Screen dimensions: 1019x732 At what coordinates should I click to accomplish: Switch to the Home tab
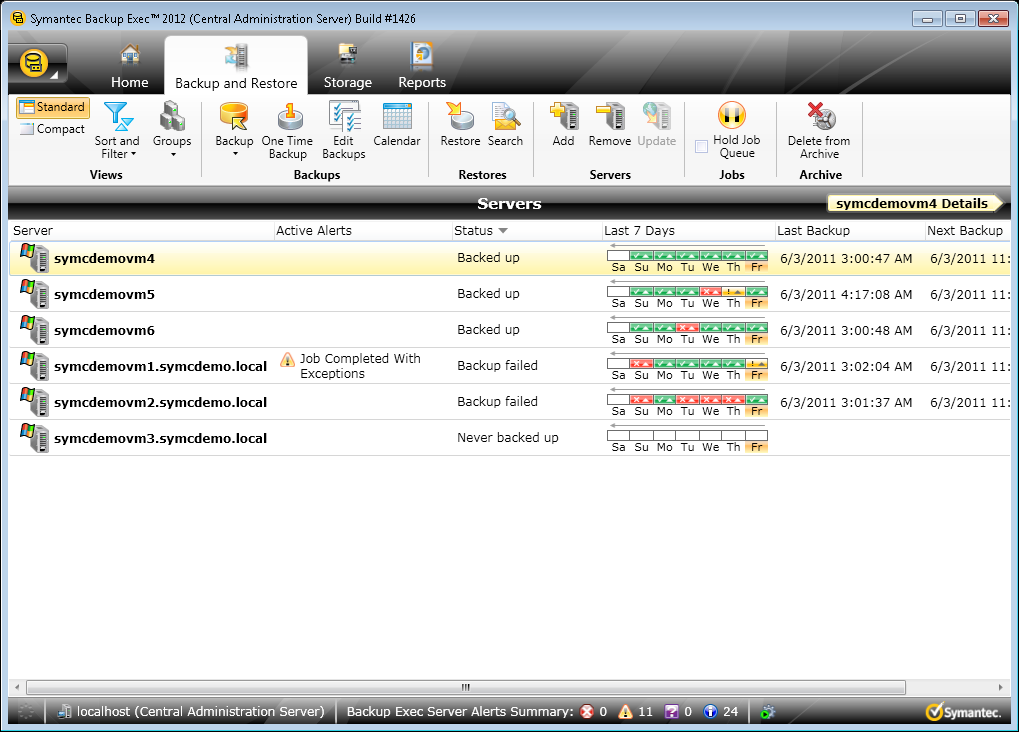129,66
